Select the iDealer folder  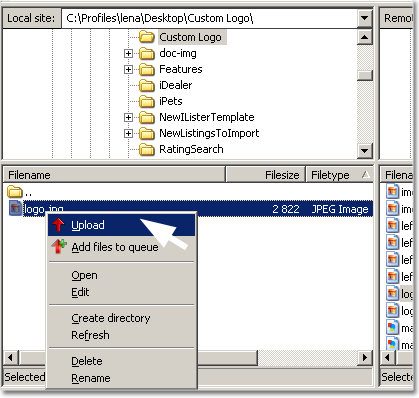tap(176, 85)
